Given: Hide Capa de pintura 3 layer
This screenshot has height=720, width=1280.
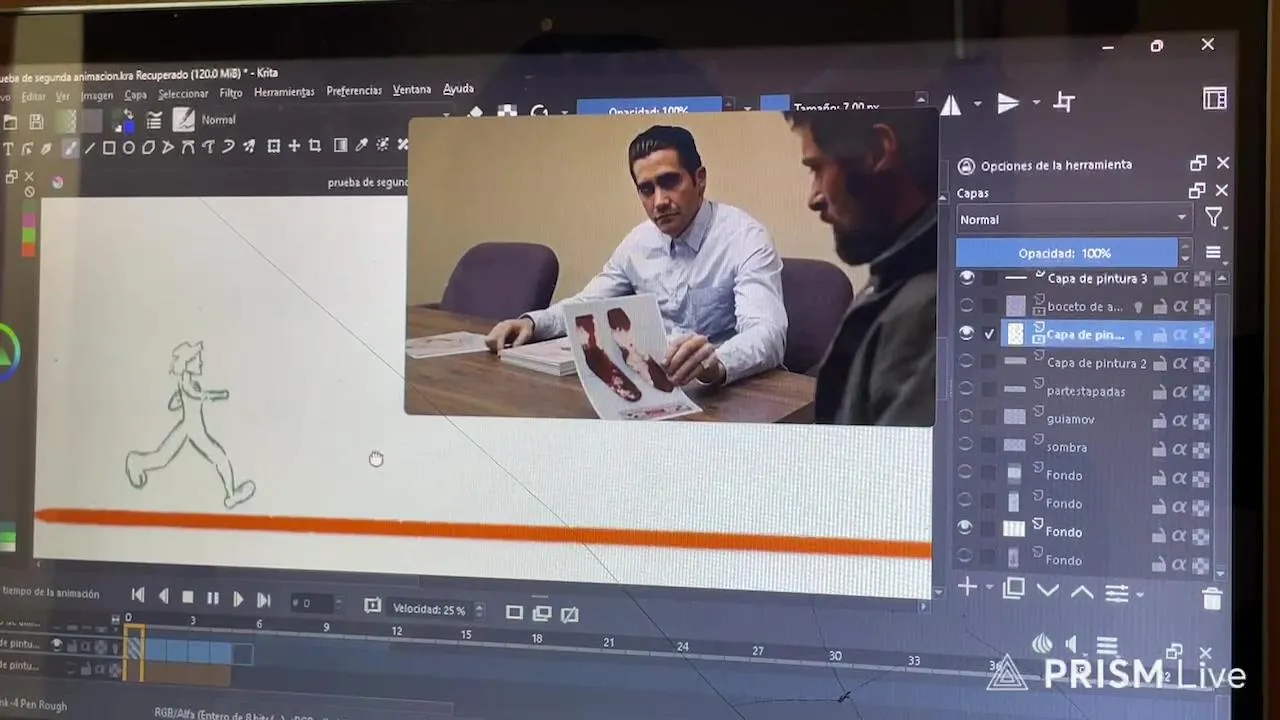Looking at the screenshot, I should 967,277.
